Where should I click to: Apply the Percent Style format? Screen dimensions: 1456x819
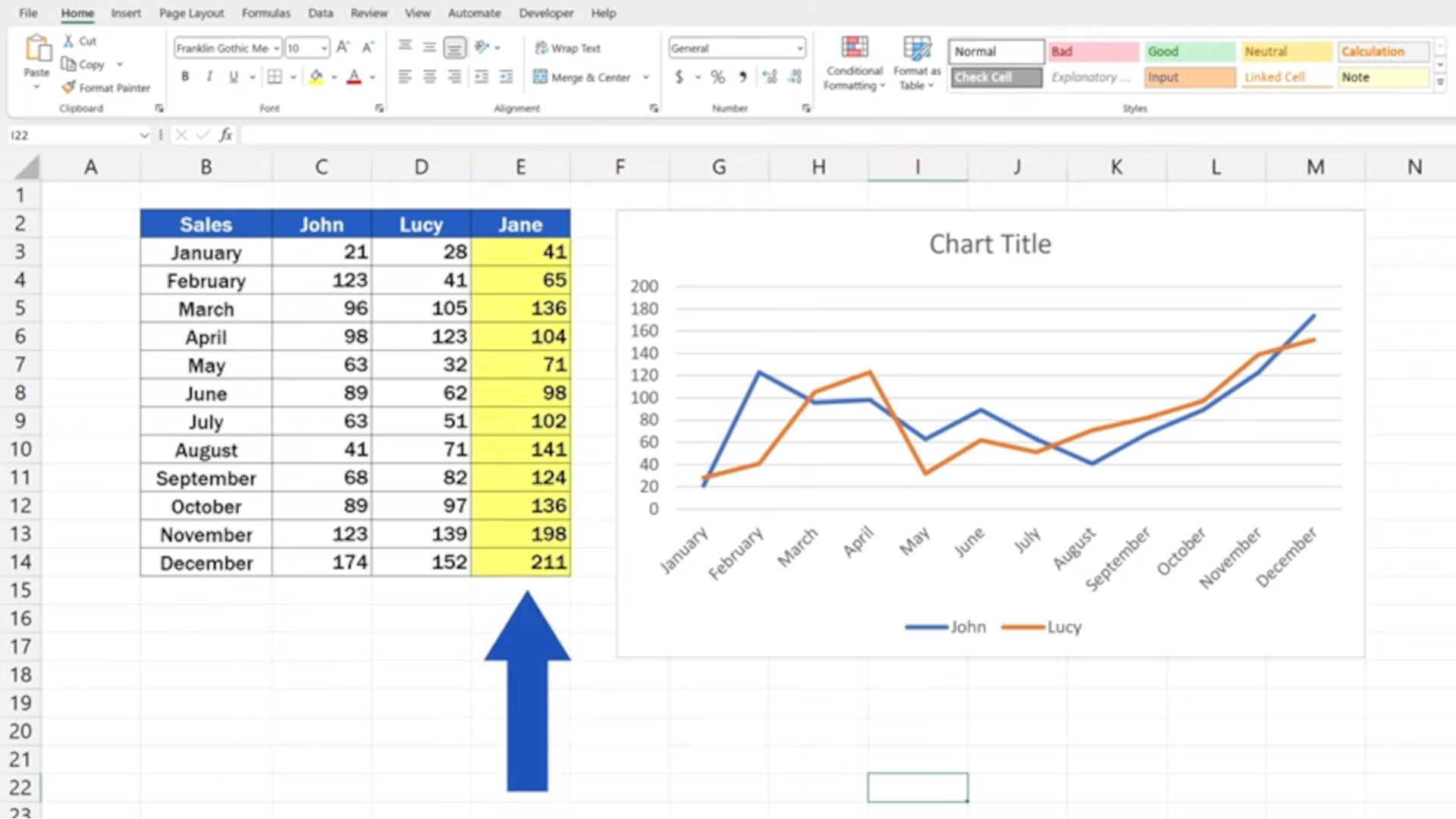pos(717,77)
